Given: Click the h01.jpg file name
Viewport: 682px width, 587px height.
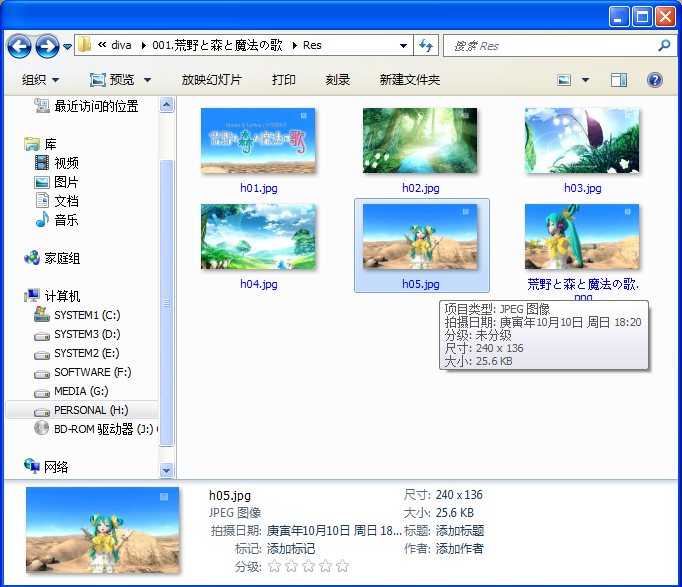Looking at the screenshot, I should click(x=259, y=188).
